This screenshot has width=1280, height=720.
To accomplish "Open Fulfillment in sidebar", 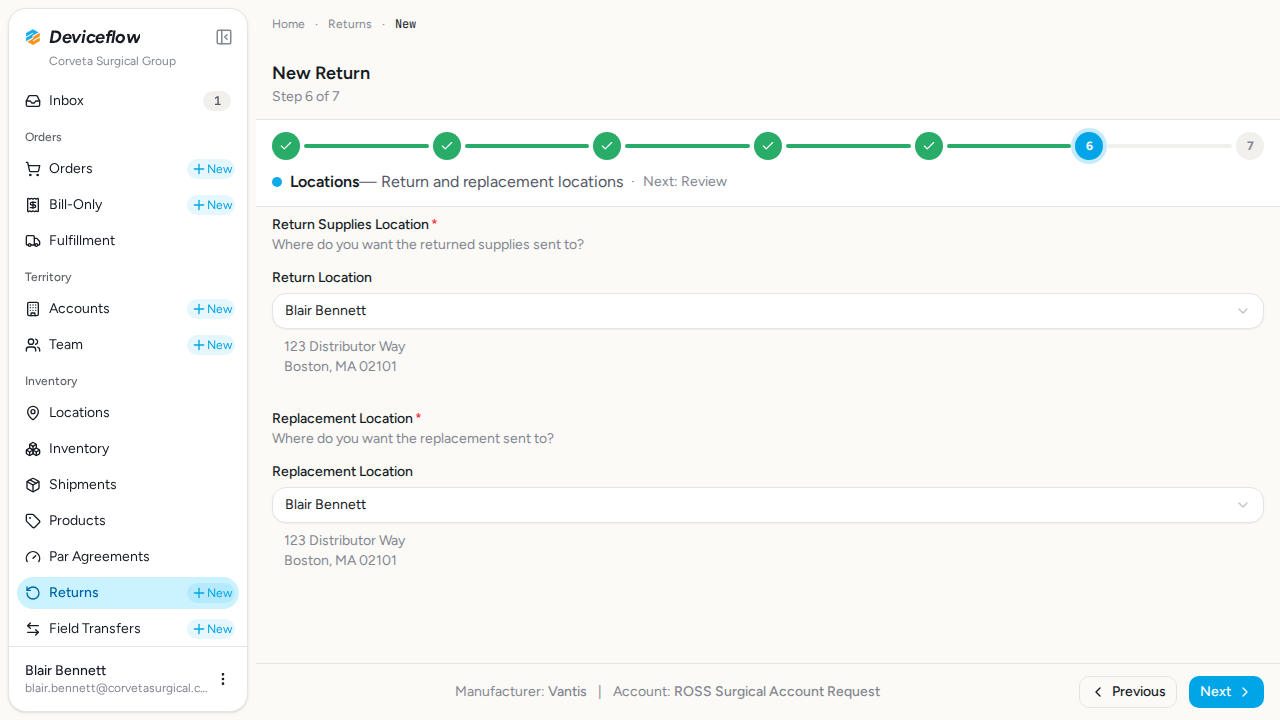I will (128, 241).
